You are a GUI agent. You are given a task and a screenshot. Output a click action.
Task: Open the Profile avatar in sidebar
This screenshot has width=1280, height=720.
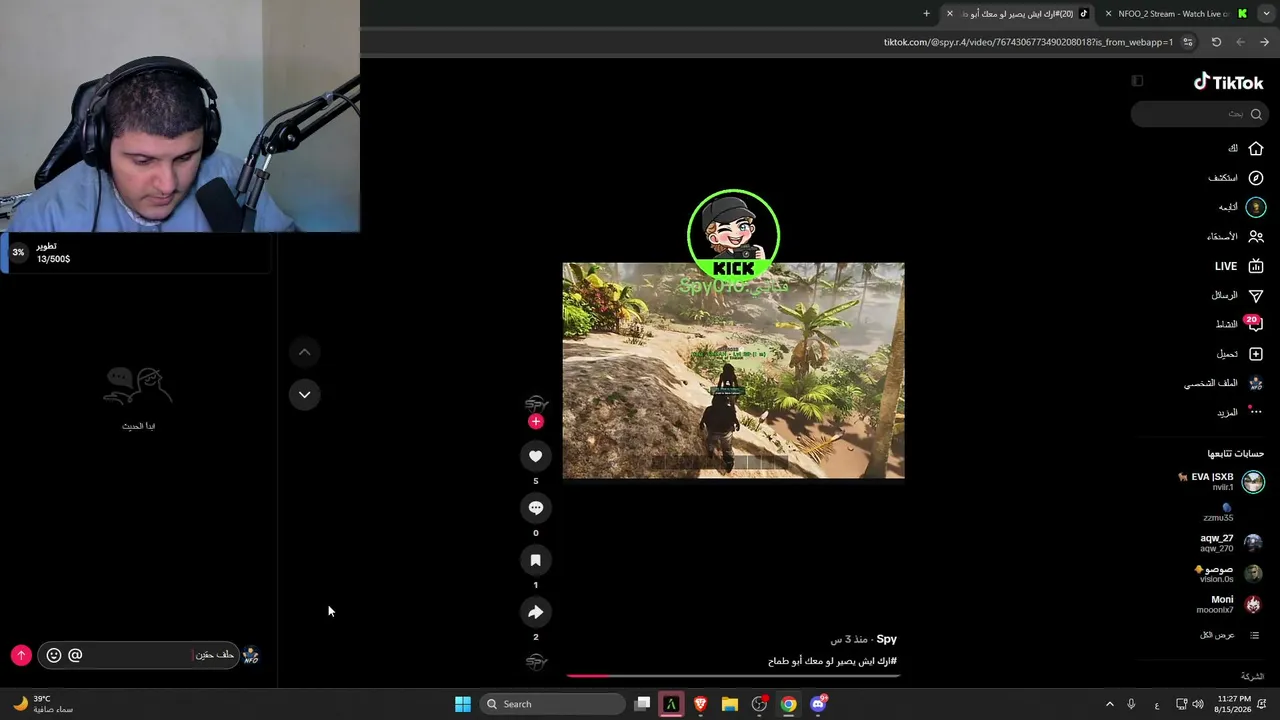[x=1256, y=383]
